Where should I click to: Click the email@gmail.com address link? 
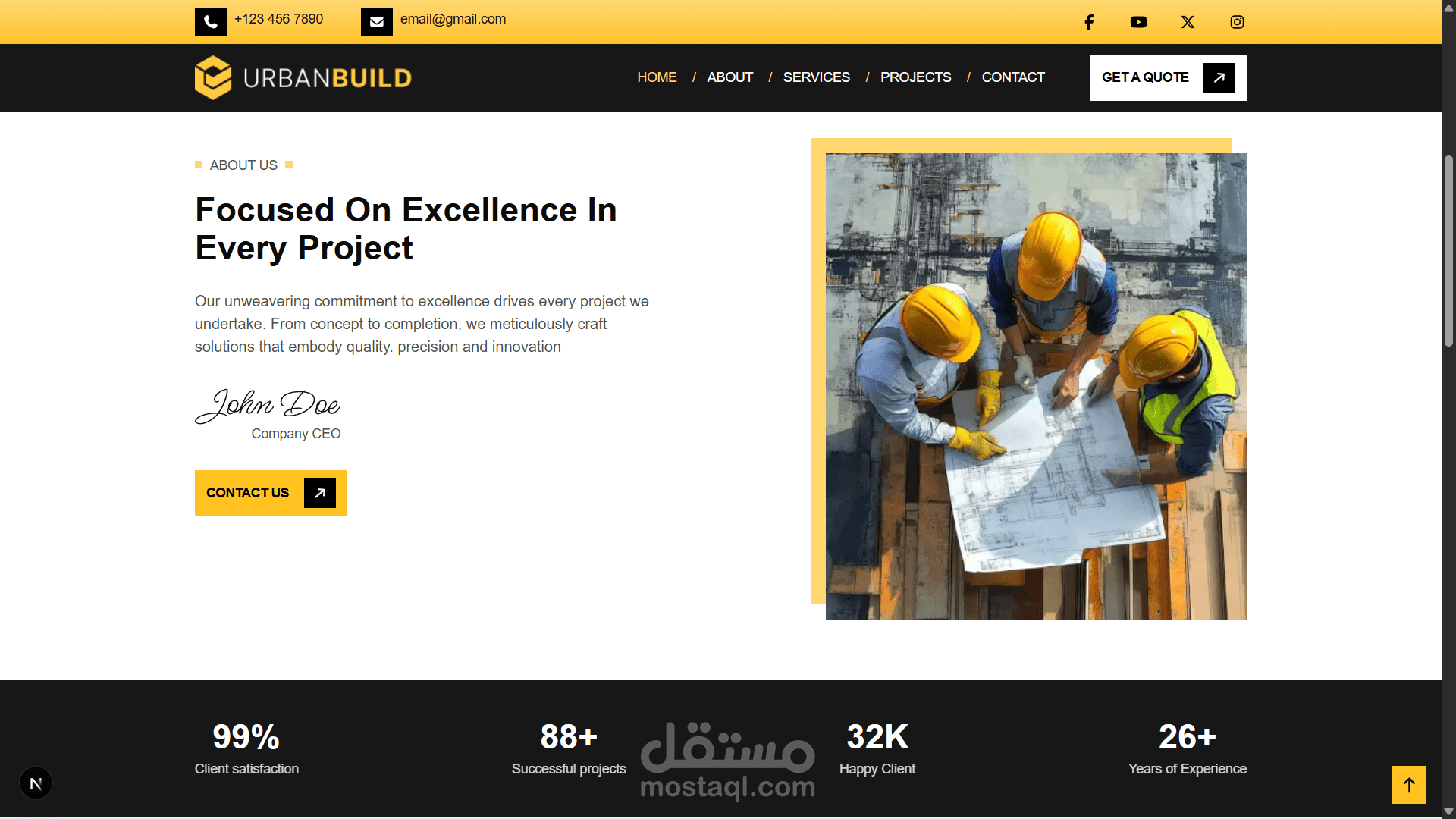tap(453, 19)
